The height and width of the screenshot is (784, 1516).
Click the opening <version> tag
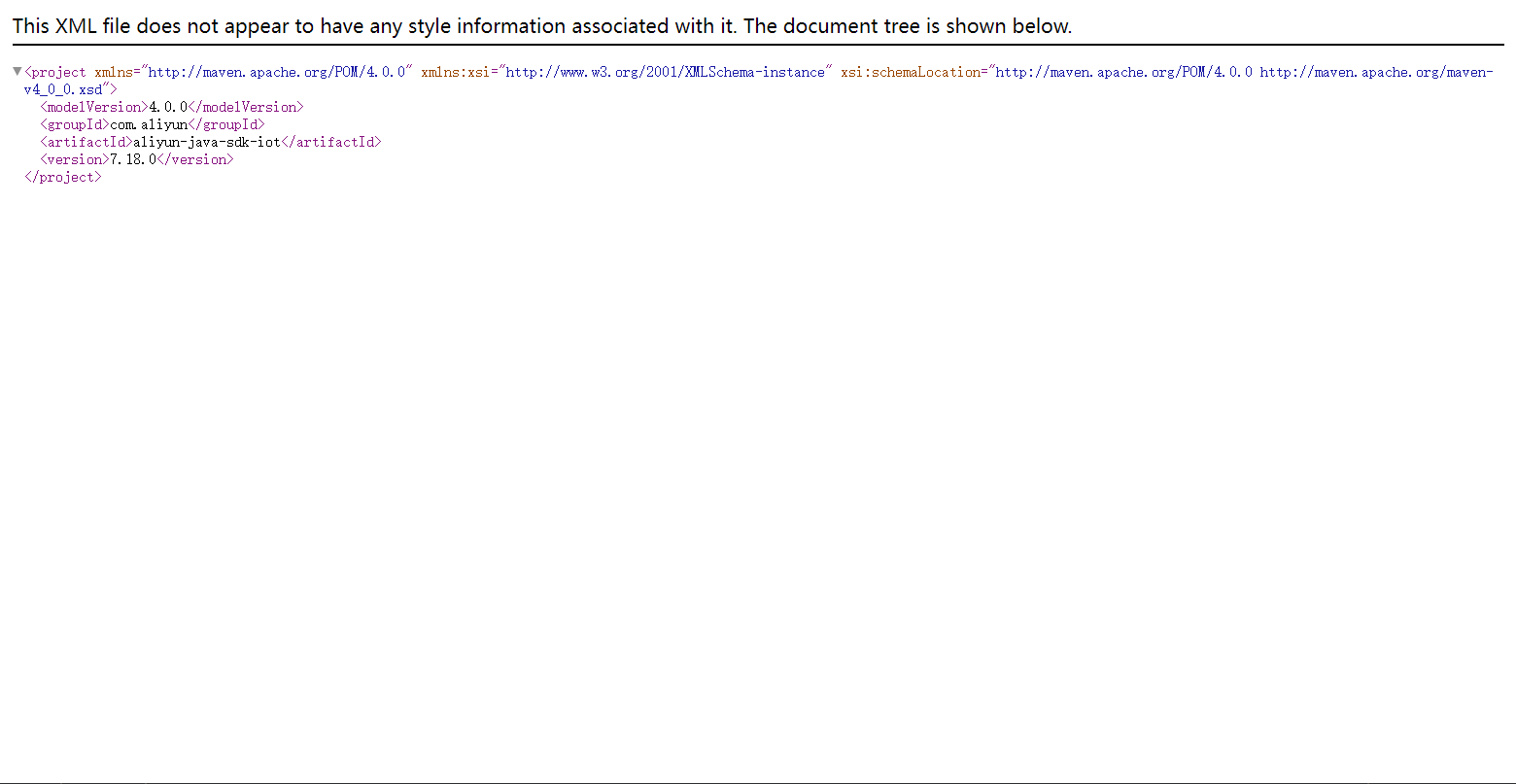click(x=75, y=159)
